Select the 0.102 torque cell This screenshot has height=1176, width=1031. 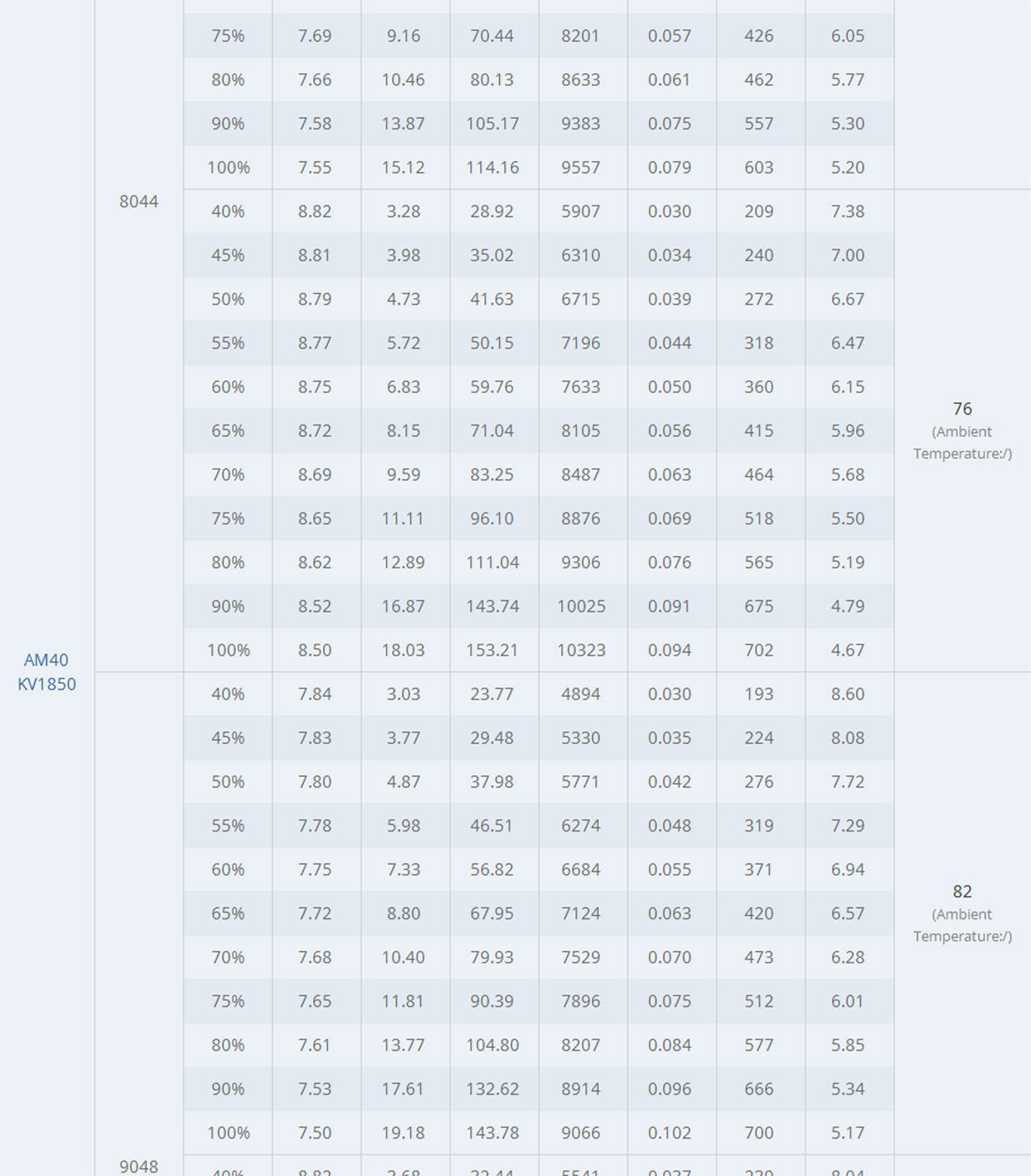click(669, 1133)
